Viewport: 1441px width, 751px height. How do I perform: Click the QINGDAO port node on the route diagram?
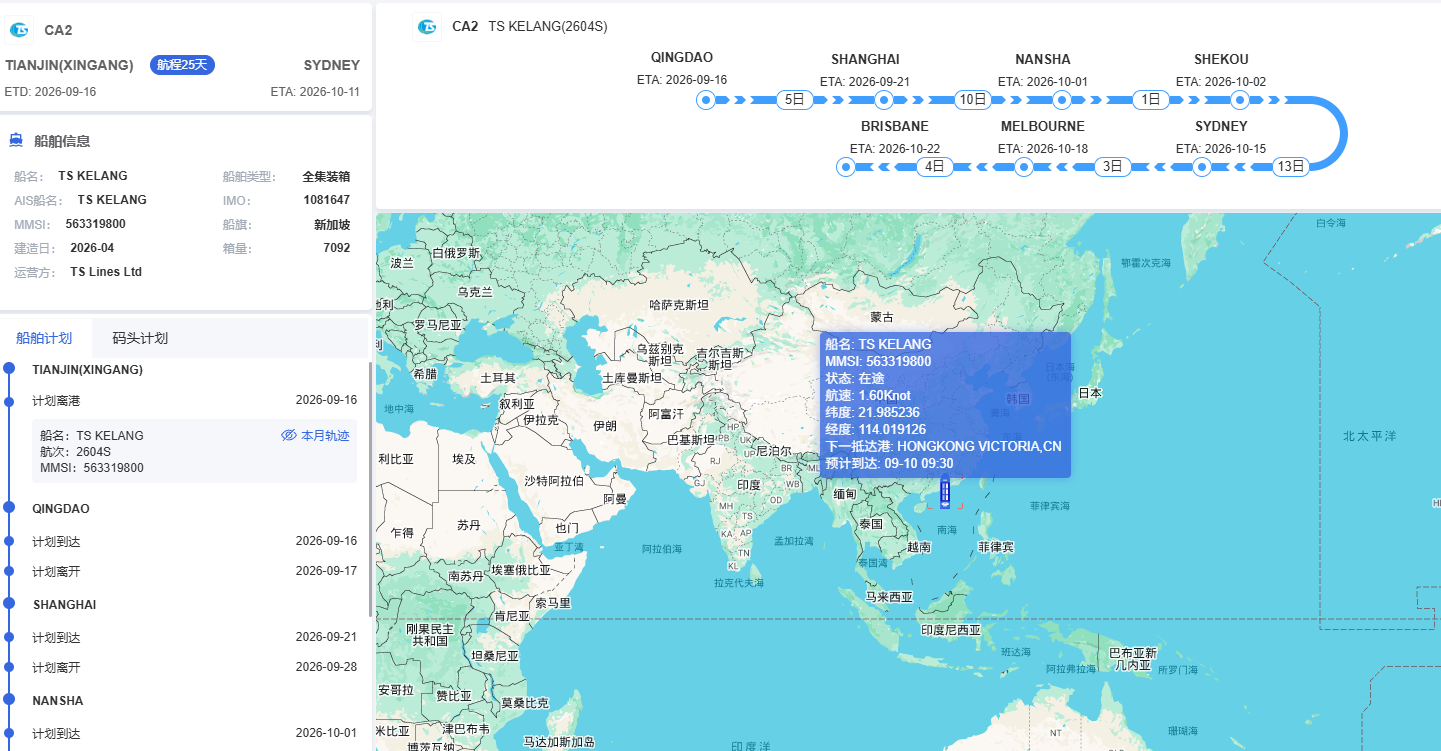[x=706, y=100]
